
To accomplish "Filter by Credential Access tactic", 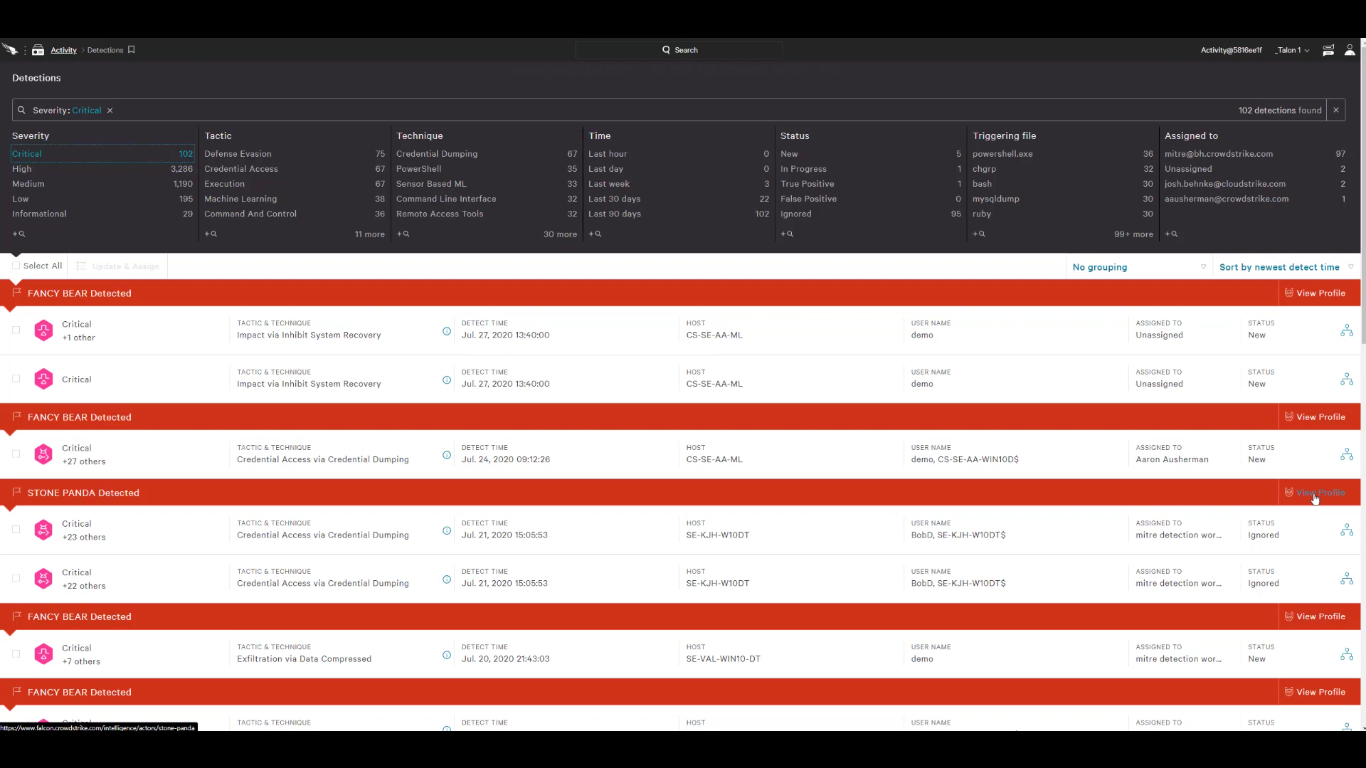I will click(x=294, y=169).
